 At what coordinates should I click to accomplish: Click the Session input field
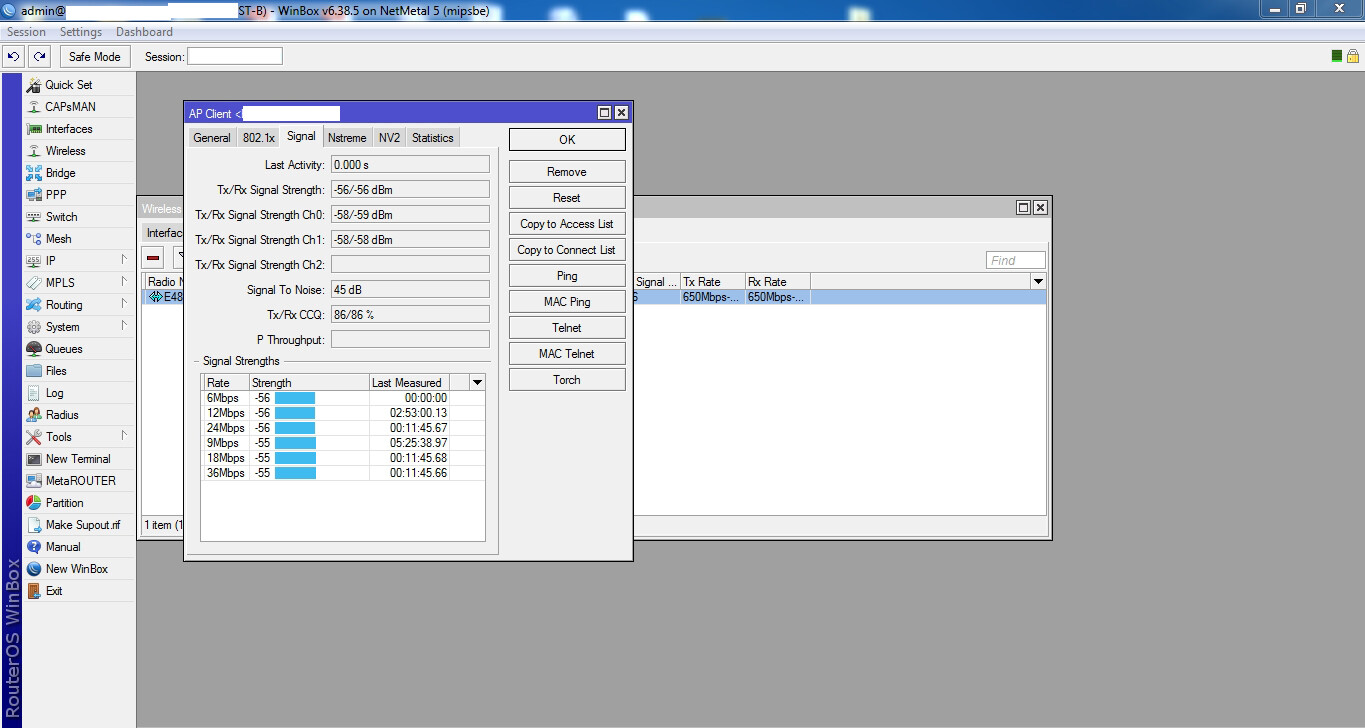coord(235,57)
